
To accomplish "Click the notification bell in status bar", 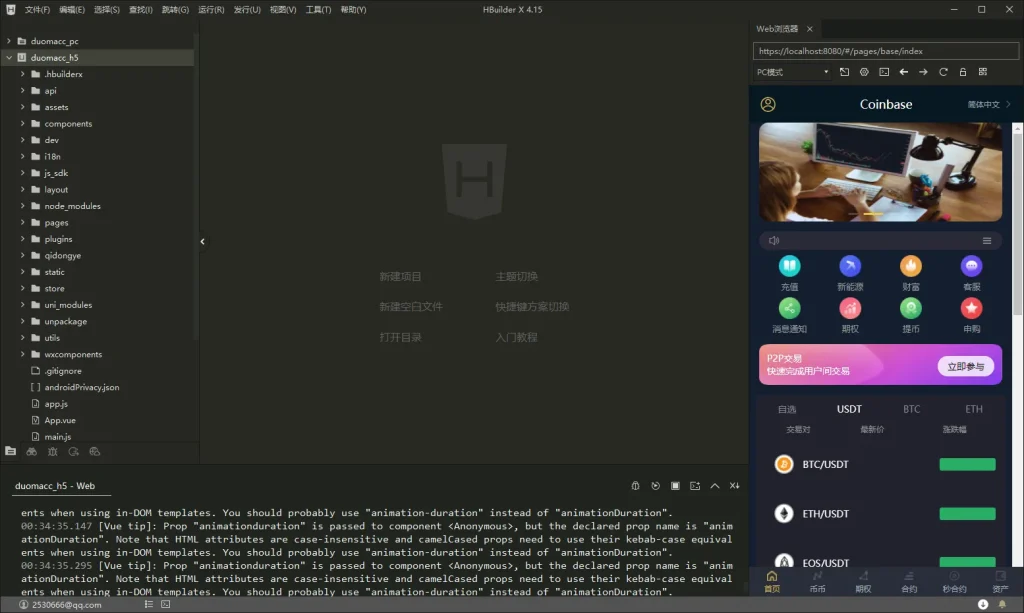I will [x=1002, y=604].
